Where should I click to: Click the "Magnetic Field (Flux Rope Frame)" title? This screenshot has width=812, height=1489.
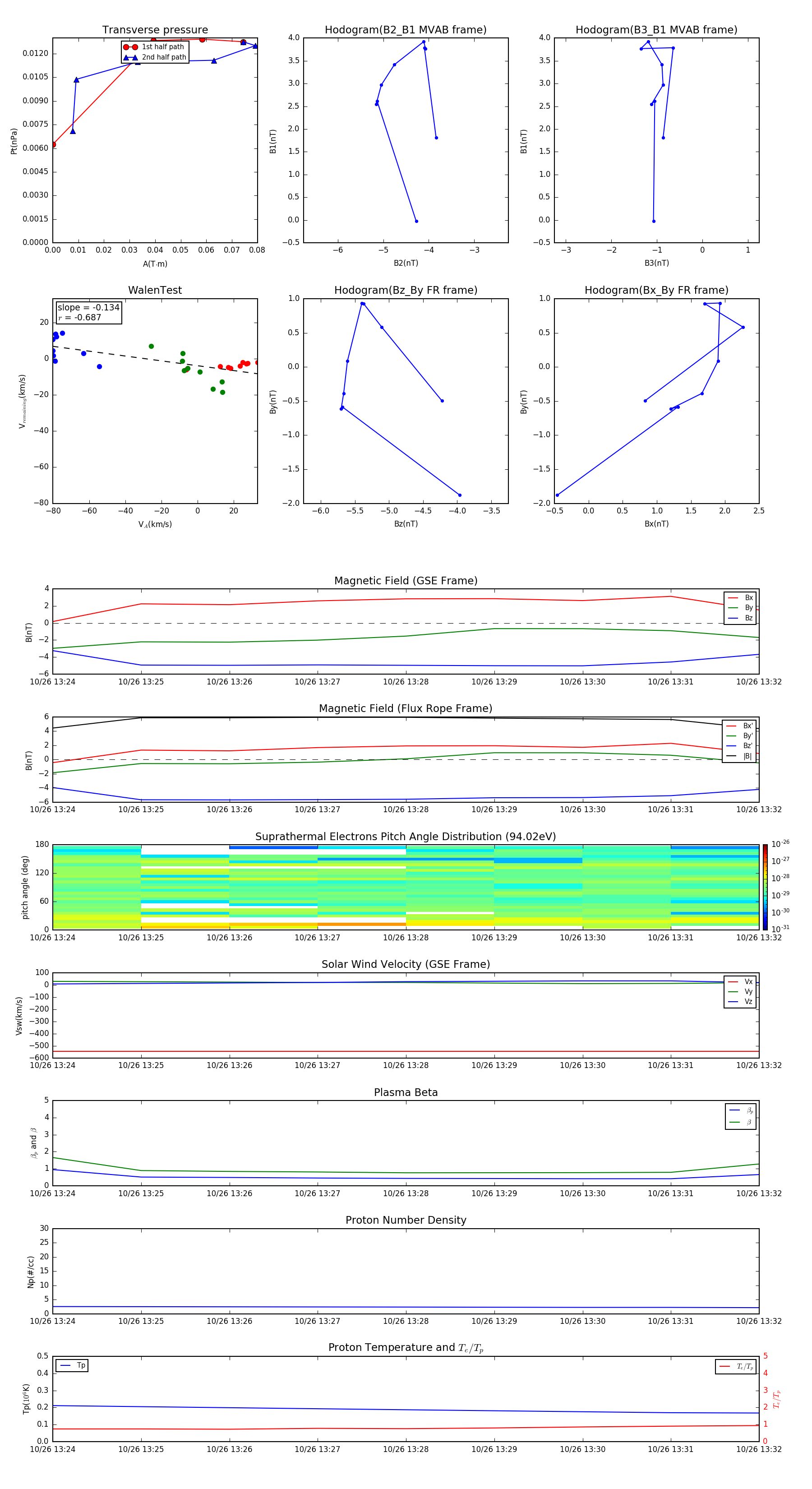pyautogui.click(x=406, y=709)
